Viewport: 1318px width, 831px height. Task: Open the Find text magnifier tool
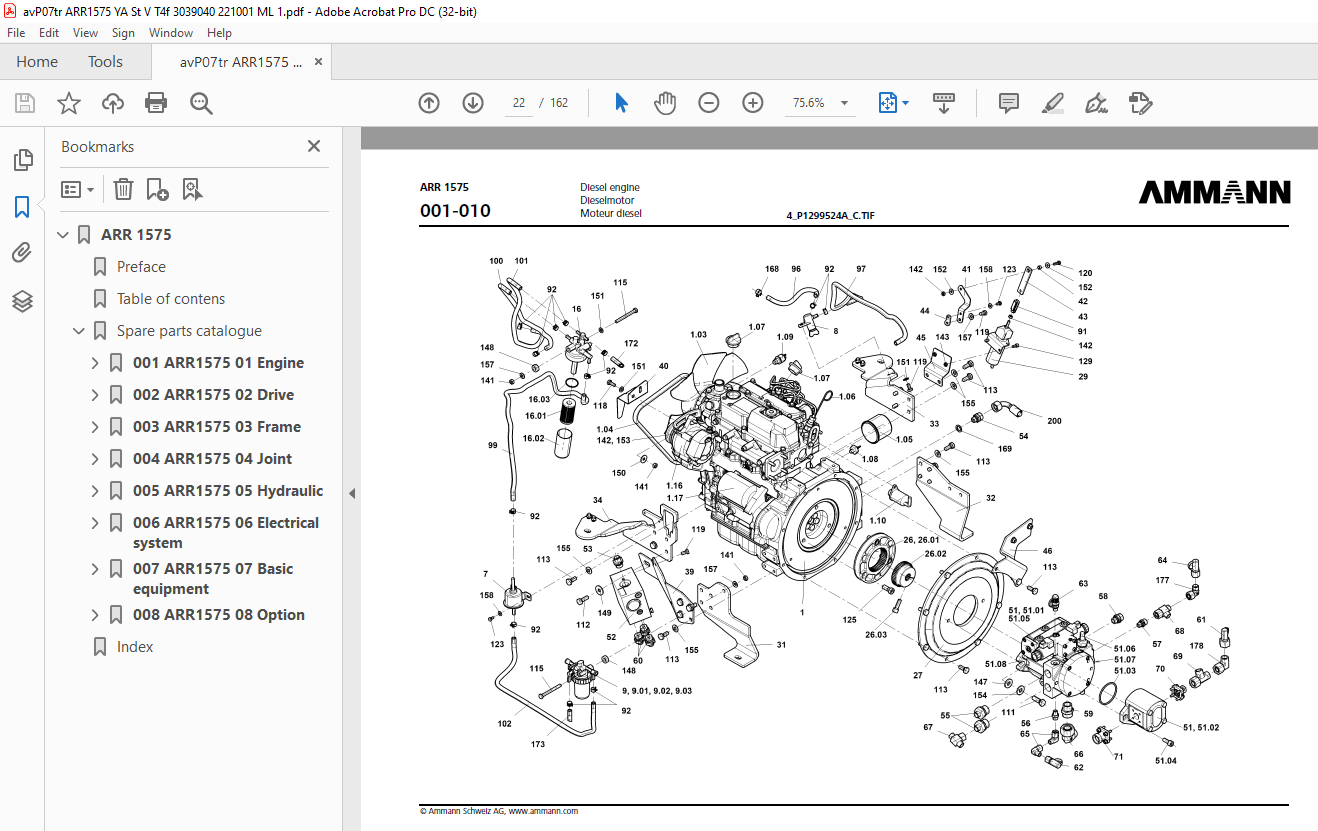click(x=201, y=103)
